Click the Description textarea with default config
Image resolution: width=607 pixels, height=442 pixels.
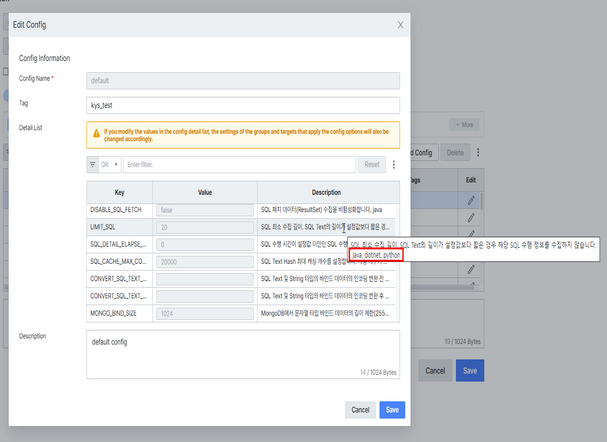pyautogui.click(x=243, y=354)
